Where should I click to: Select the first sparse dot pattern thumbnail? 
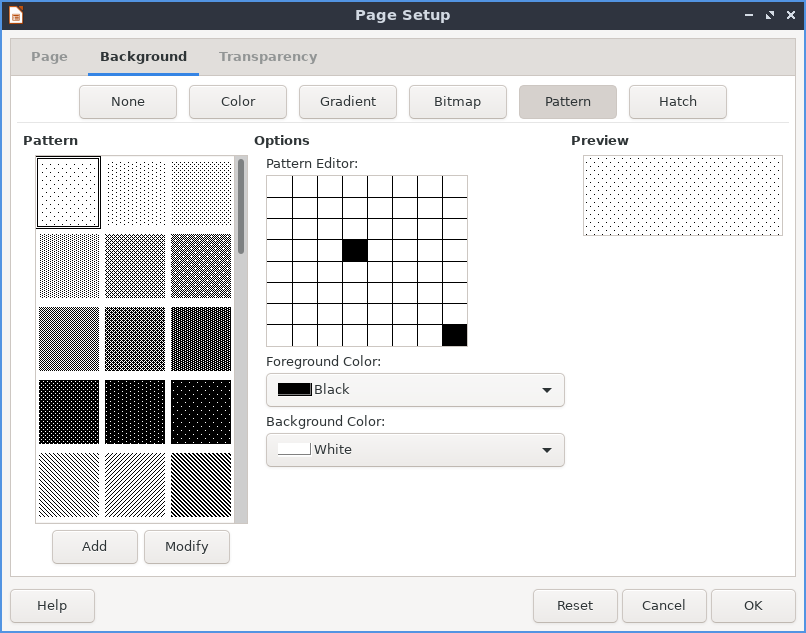pos(68,192)
